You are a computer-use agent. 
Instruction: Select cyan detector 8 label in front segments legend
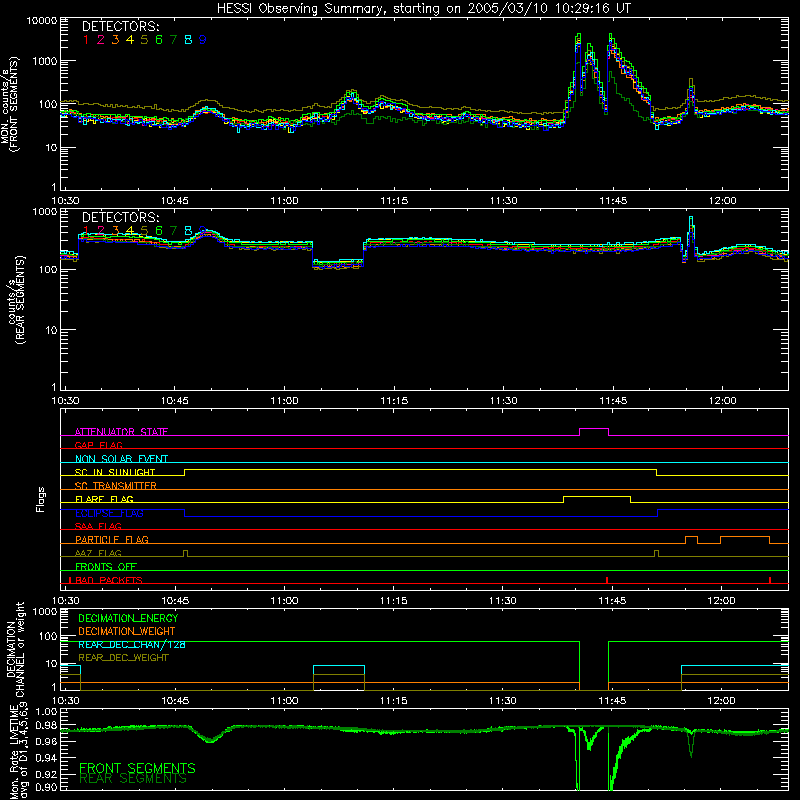click(188, 40)
